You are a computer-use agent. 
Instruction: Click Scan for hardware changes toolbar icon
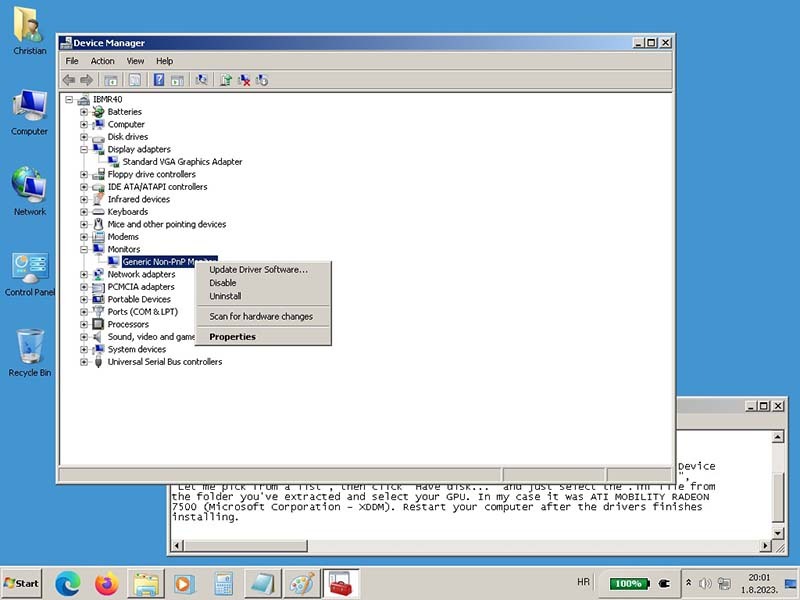202,80
